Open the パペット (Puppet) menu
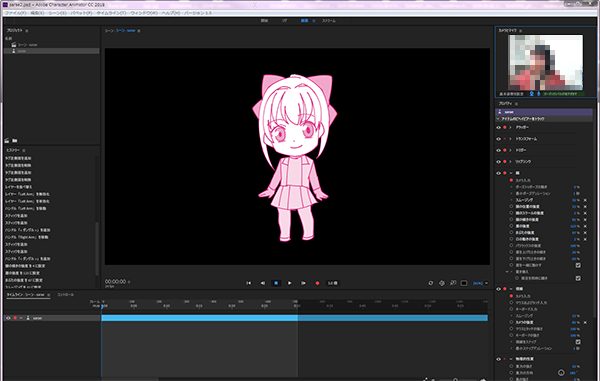 coord(81,13)
